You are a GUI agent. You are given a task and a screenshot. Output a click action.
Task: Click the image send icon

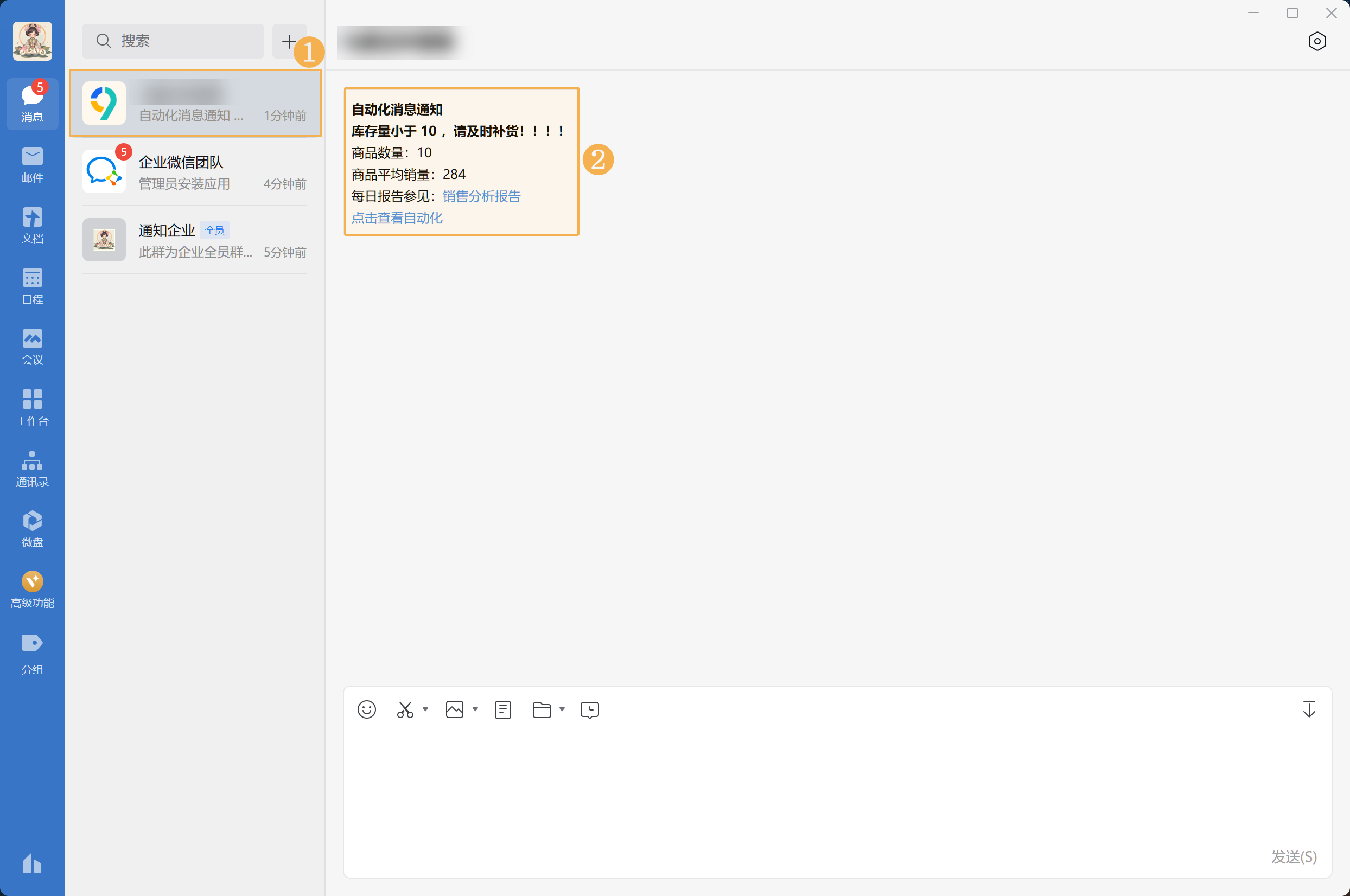point(454,710)
